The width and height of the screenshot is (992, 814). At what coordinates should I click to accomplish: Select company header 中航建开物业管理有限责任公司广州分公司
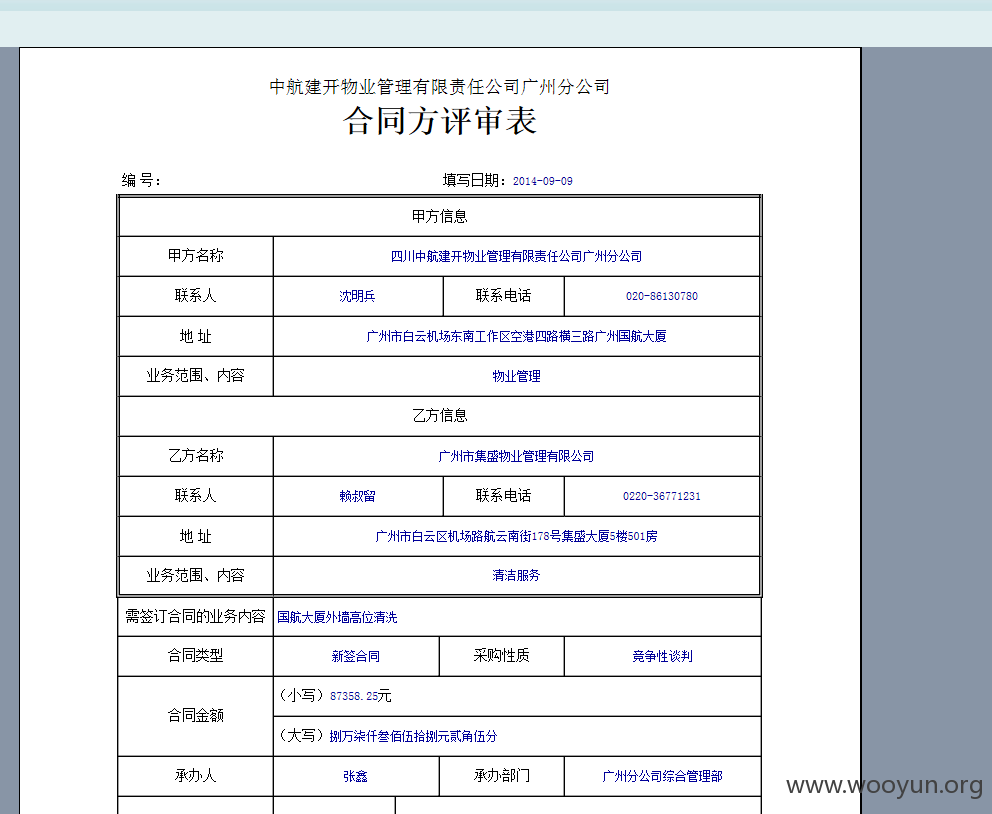tap(440, 87)
